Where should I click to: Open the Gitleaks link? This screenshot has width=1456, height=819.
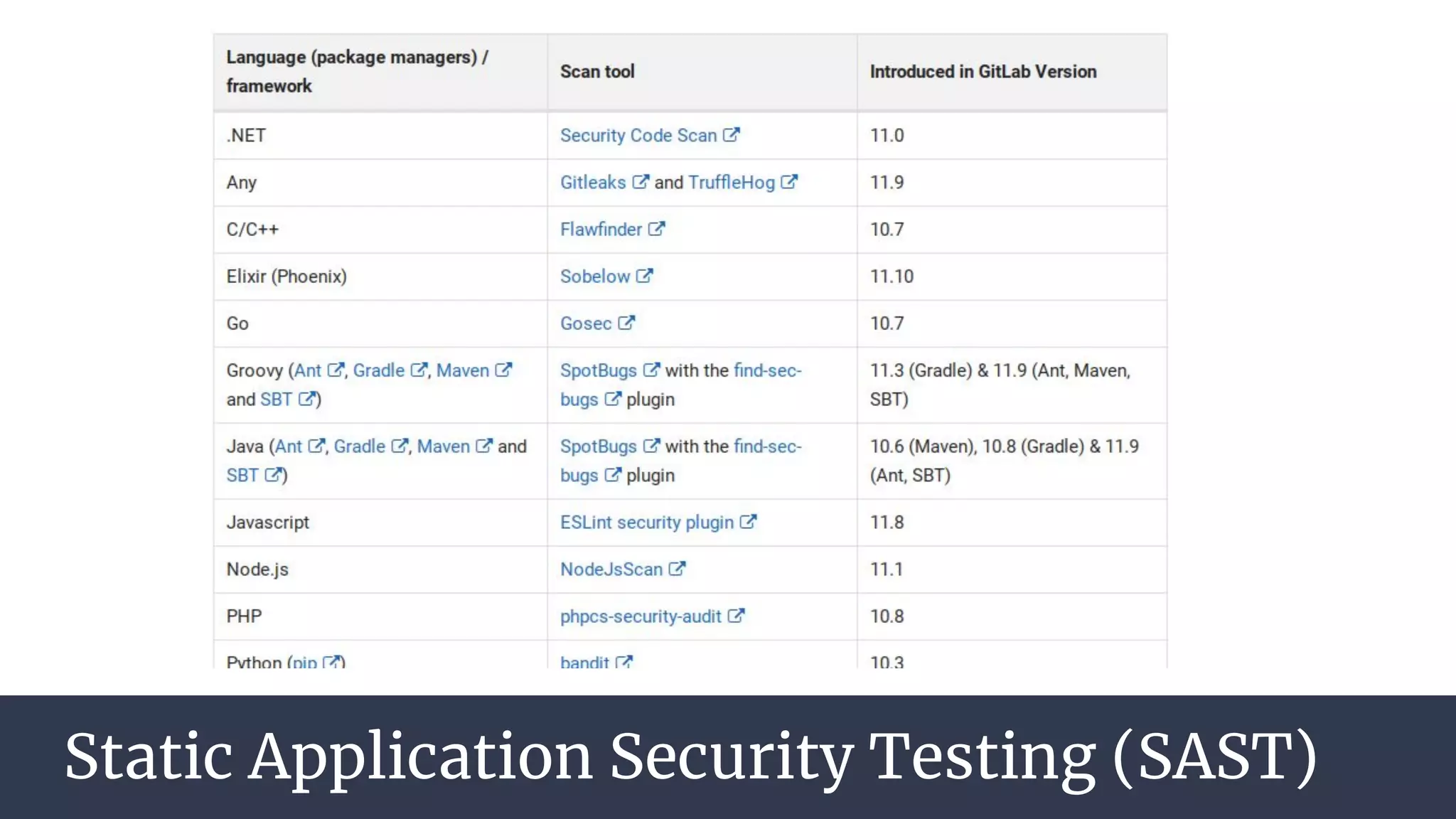pos(593,182)
